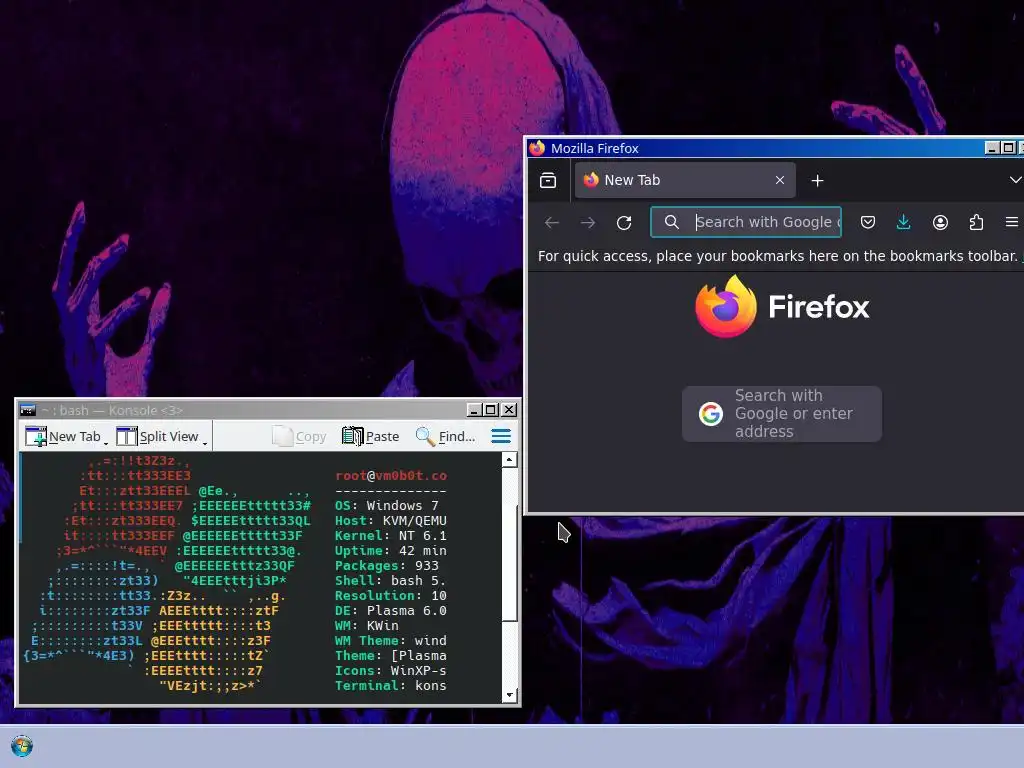Click the 'OS: Windows 7' line
Image resolution: width=1024 pixels, height=768 pixels.
(x=387, y=505)
